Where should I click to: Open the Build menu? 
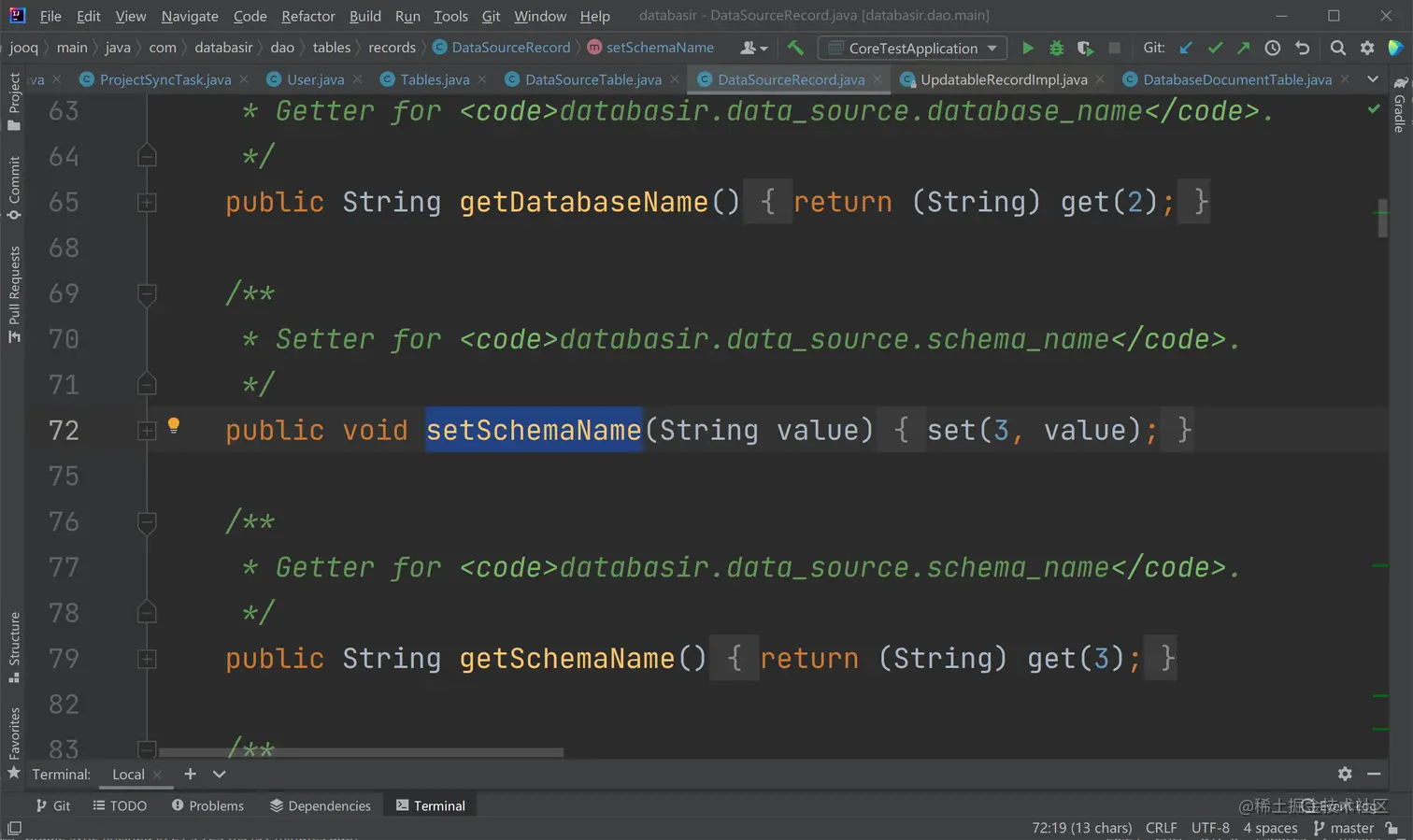(365, 16)
